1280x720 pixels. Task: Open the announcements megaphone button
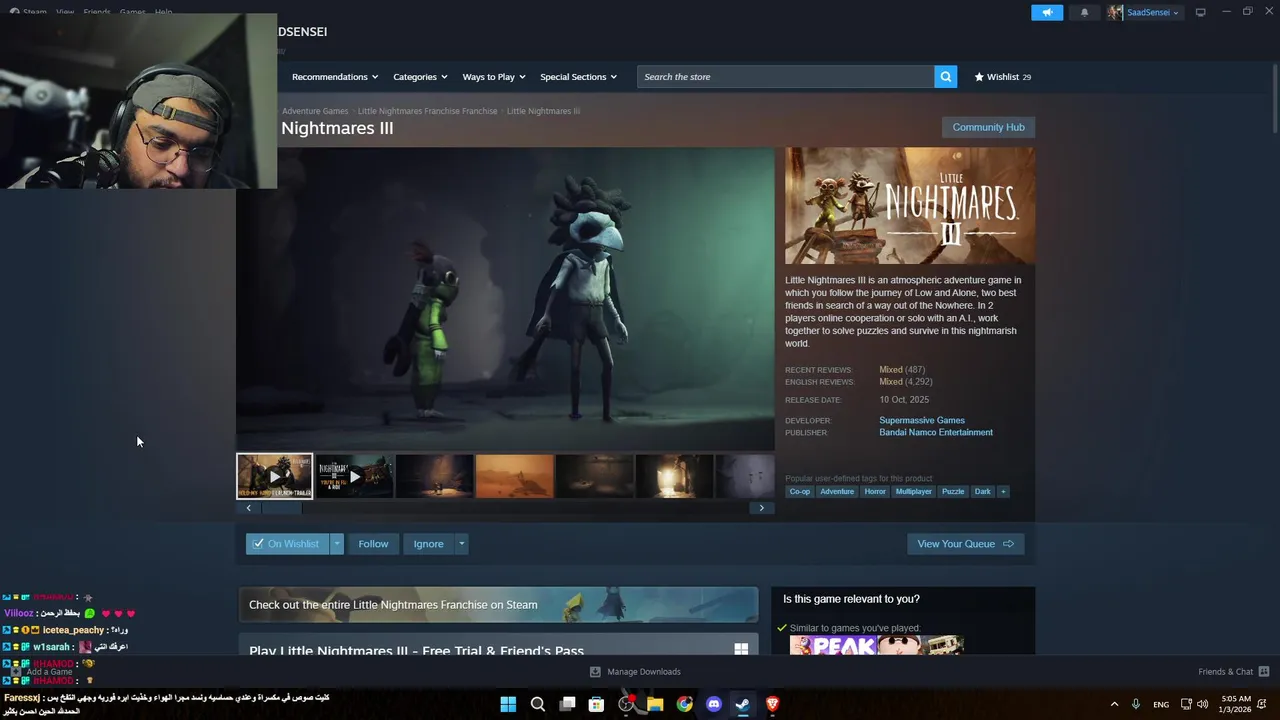[1047, 13]
